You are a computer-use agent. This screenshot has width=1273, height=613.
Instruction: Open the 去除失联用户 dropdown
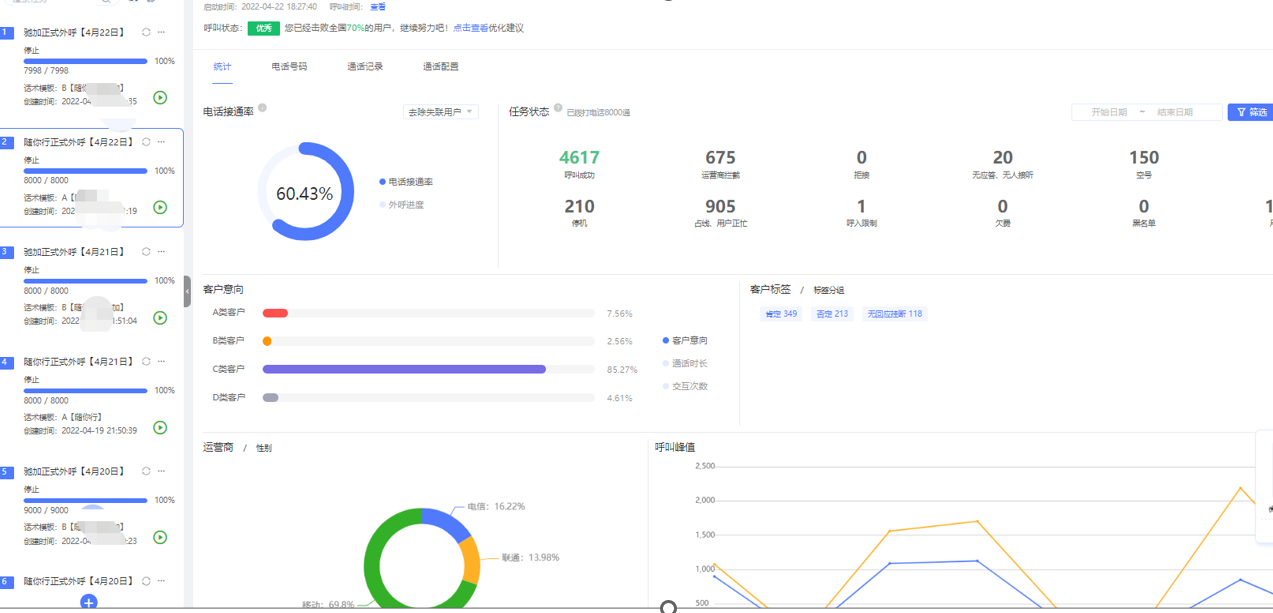tap(440, 112)
